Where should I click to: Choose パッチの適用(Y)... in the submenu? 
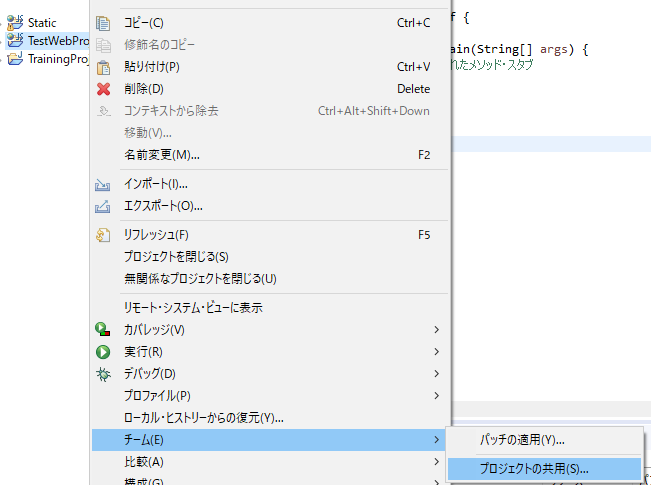point(544,440)
